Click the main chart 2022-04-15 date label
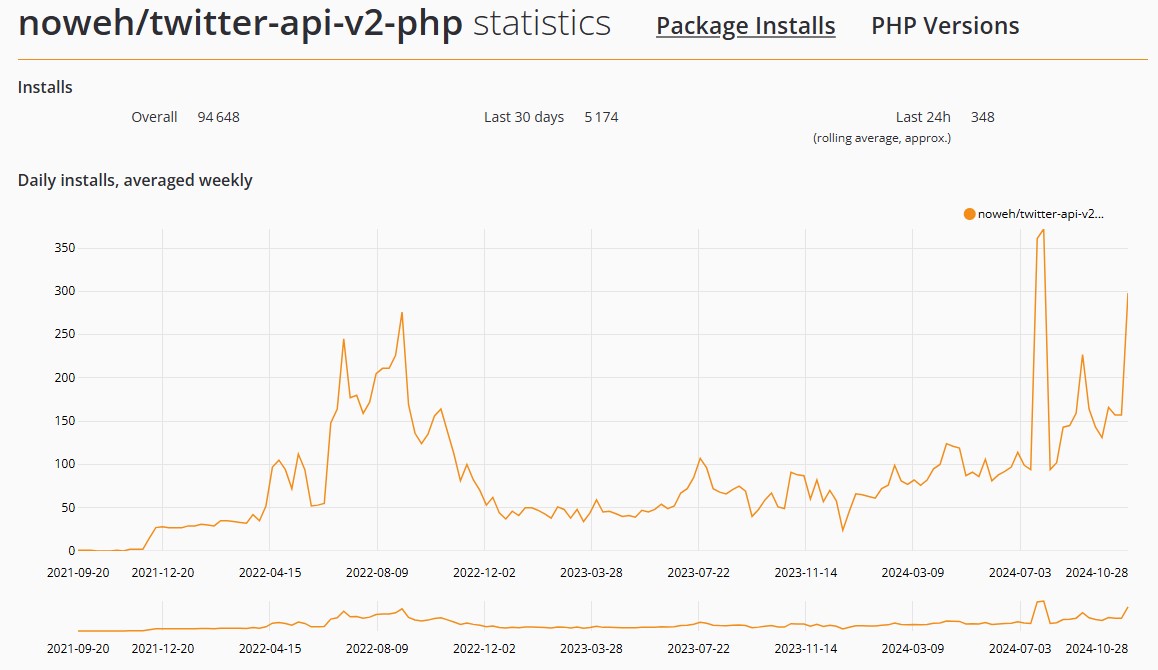The image size is (1158, 670). tap(270, 572)
